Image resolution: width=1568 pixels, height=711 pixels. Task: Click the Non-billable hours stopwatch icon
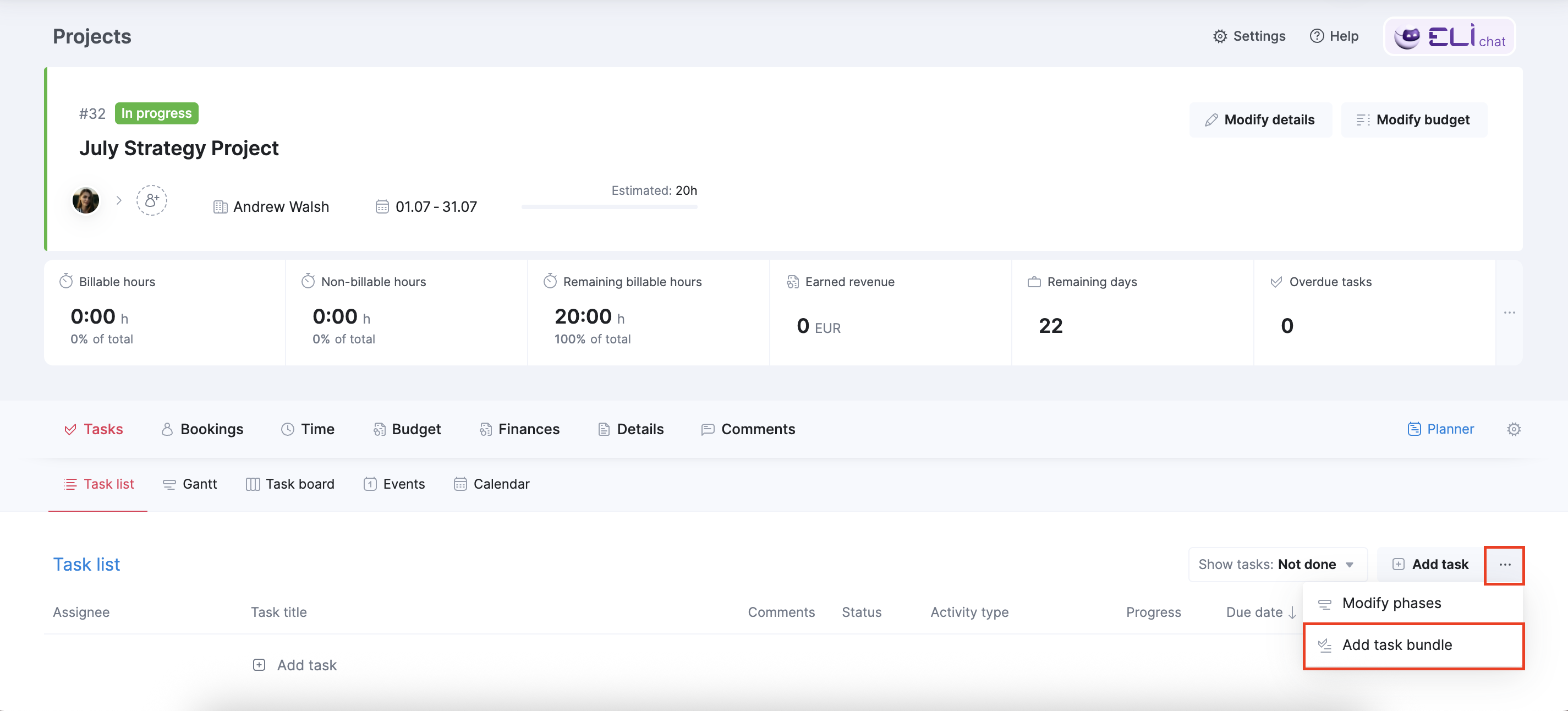click(308, 281)
